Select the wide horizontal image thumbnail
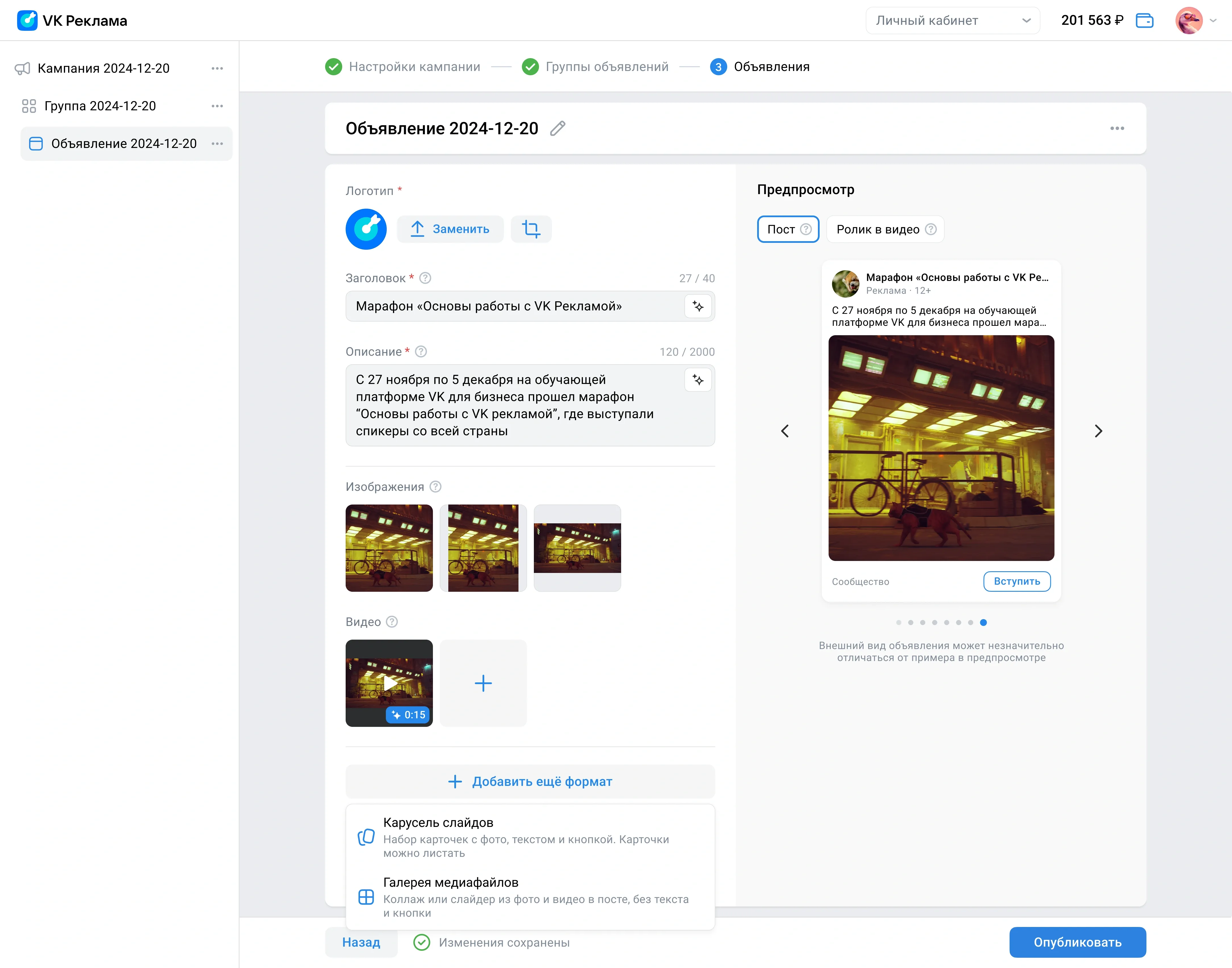Viewport: 1232px width, 968px height. point(577,548)
